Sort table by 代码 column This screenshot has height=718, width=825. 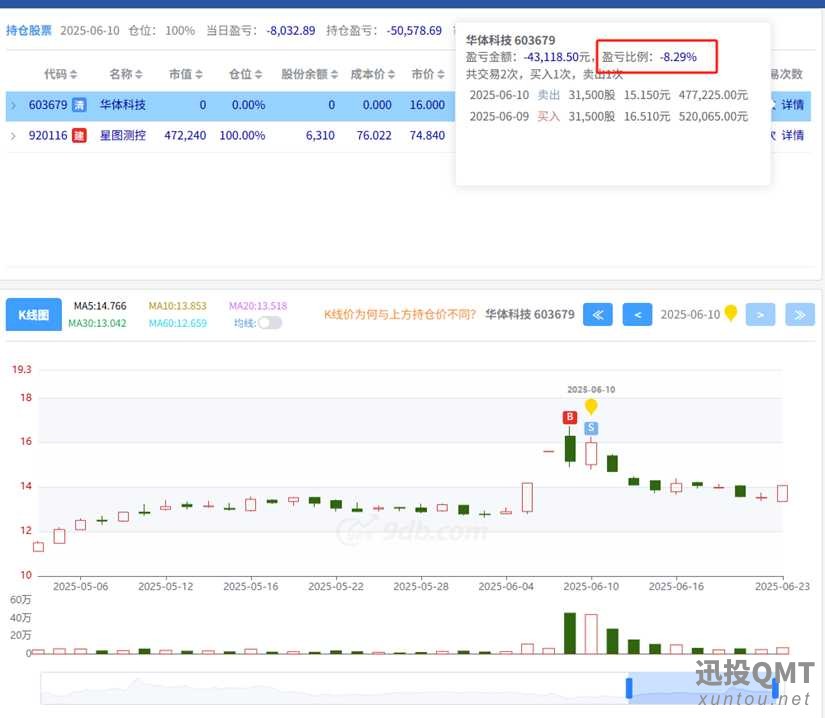pos(61,74)
